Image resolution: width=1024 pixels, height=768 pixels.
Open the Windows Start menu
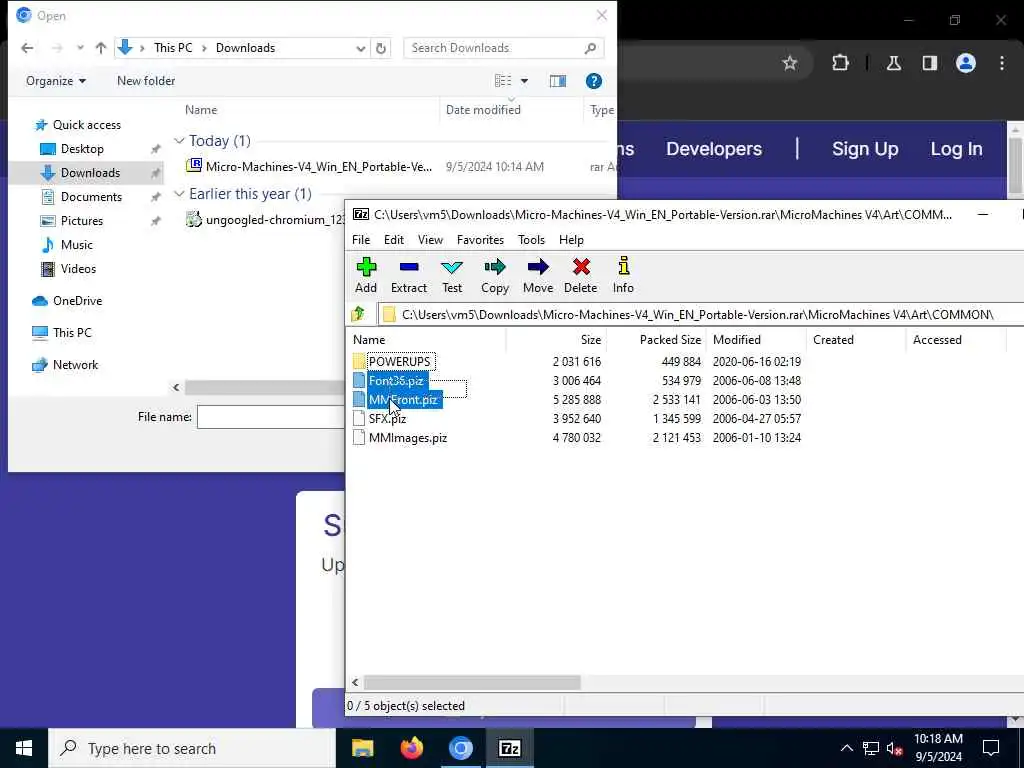coord(24,748)
